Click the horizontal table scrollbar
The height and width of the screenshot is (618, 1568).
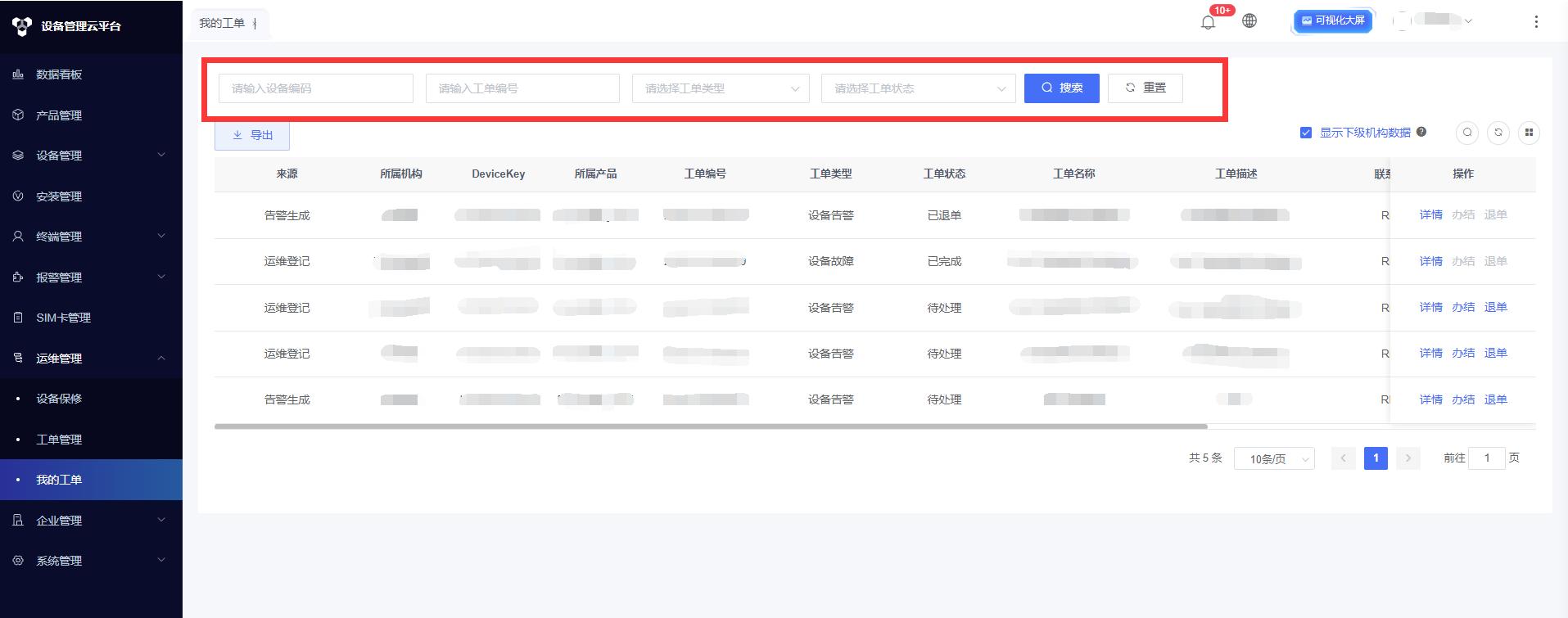pyautogui.click(x=711, y=426)
